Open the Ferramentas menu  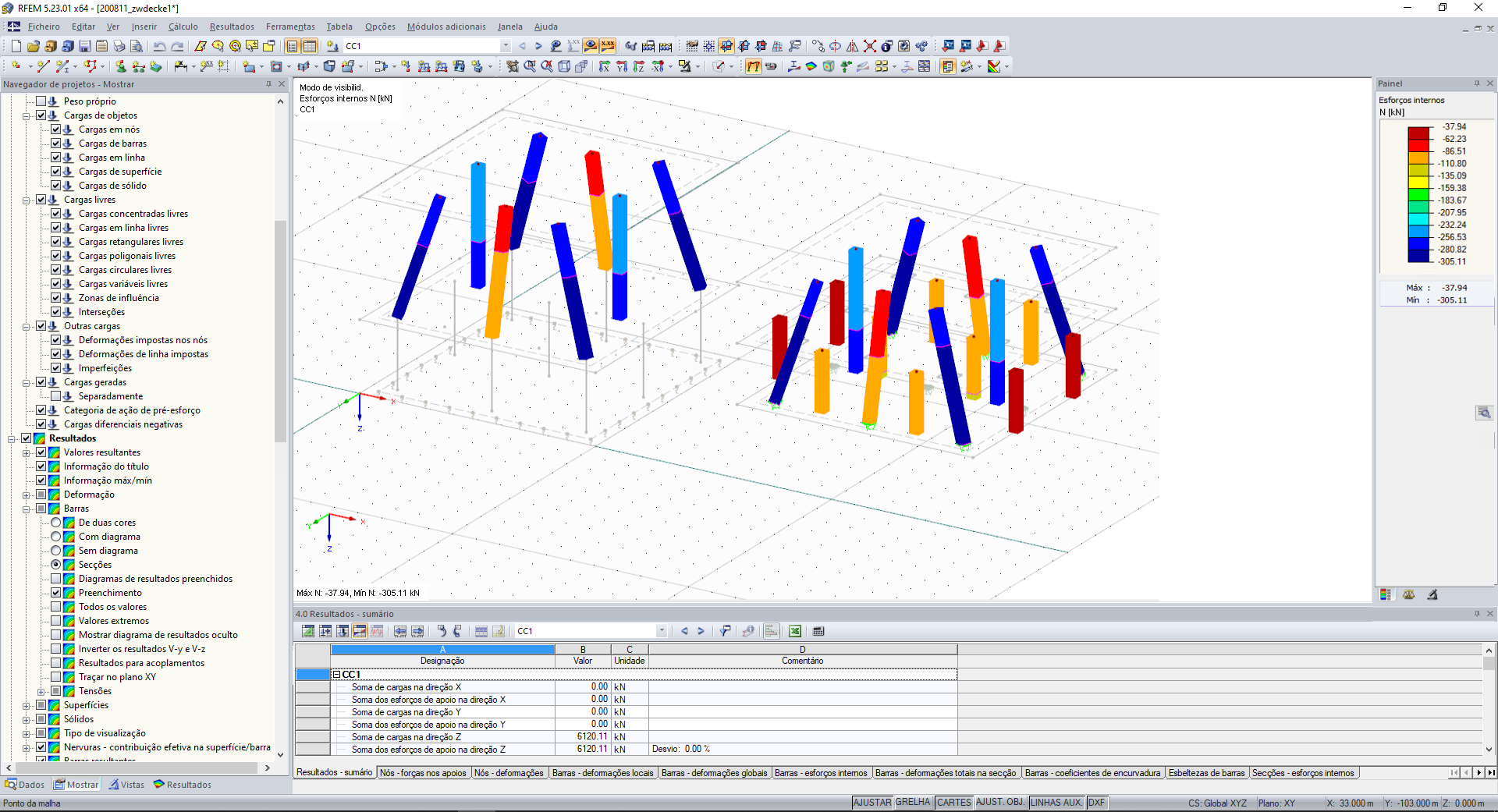(x=290, y=27)
